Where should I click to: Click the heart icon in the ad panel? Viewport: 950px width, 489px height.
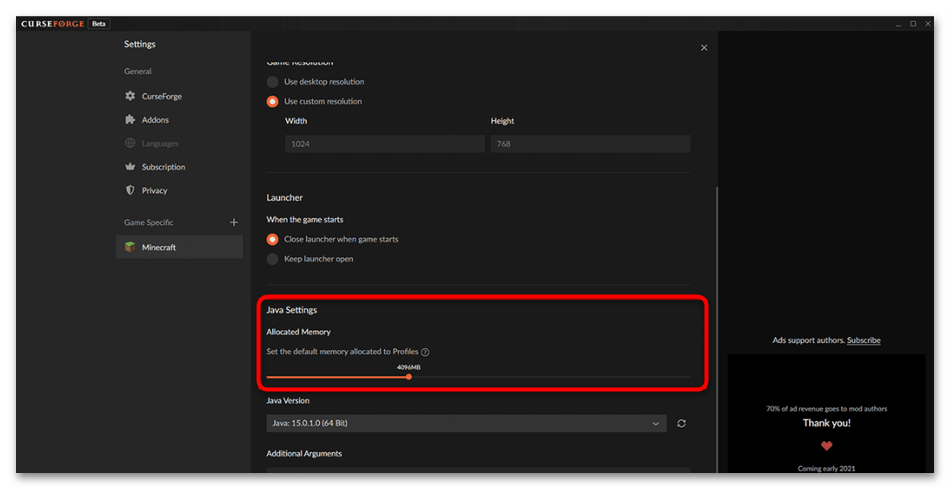tap(826, 446)
